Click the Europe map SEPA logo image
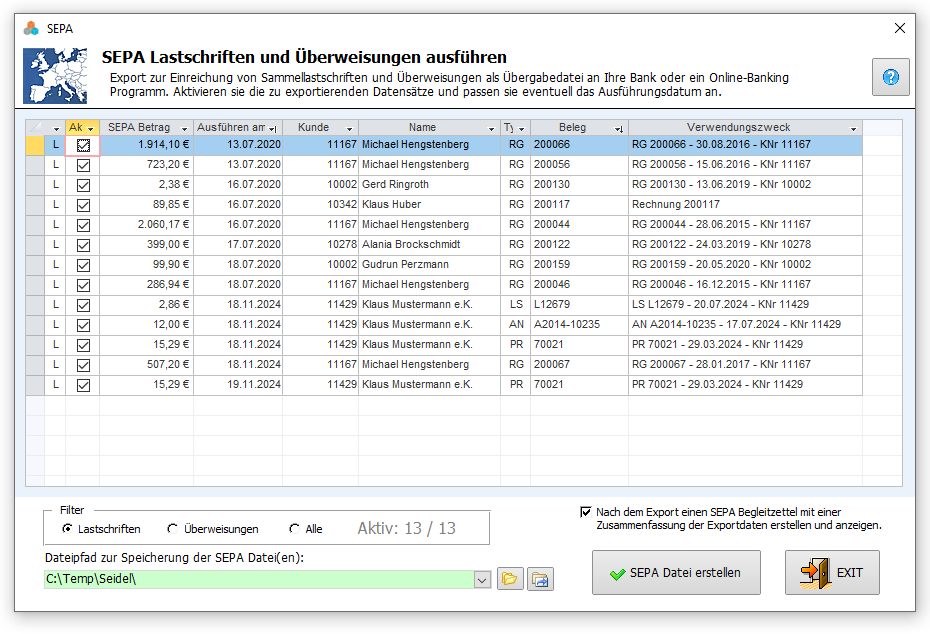Viewport: 930px width, 634px height. point(55,76)
